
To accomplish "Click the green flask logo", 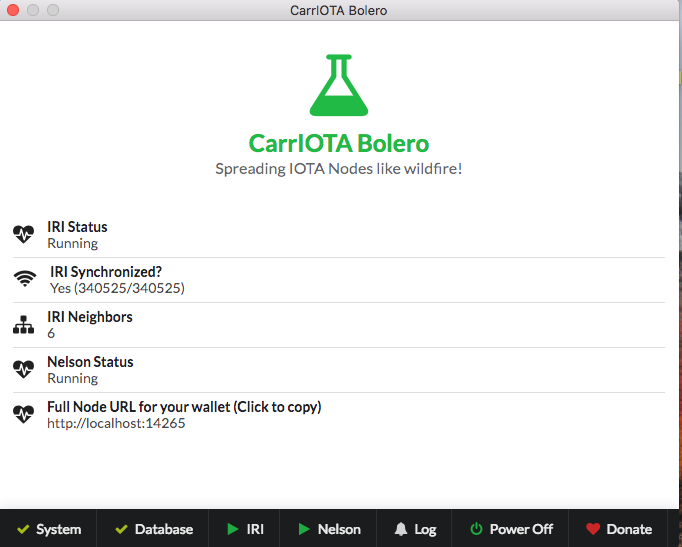I will point(339,85).
